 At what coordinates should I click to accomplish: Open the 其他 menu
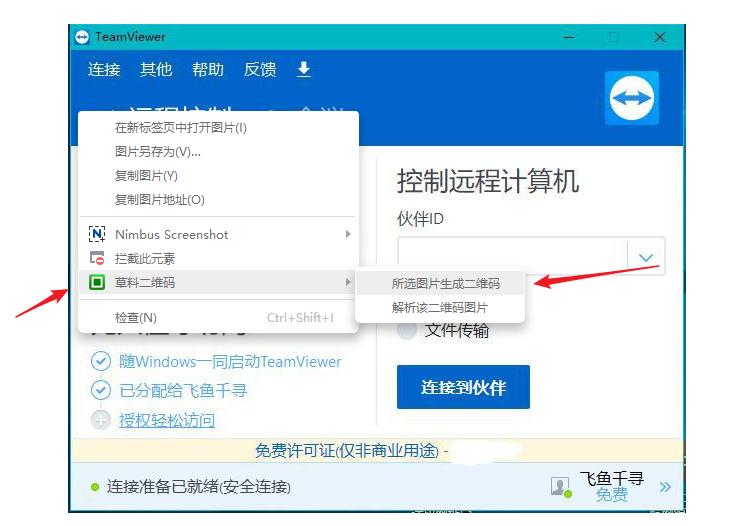click(x=156, y=69)
